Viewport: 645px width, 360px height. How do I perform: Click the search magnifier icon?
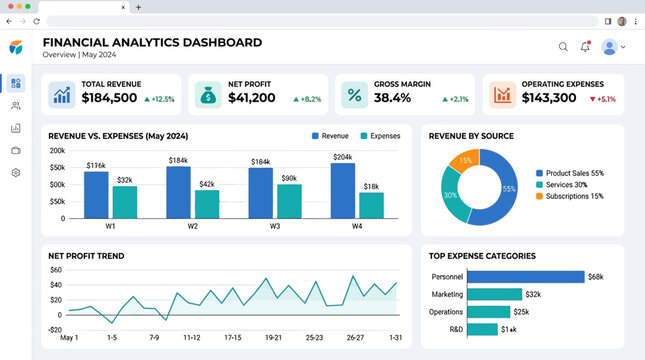(563, 47)
